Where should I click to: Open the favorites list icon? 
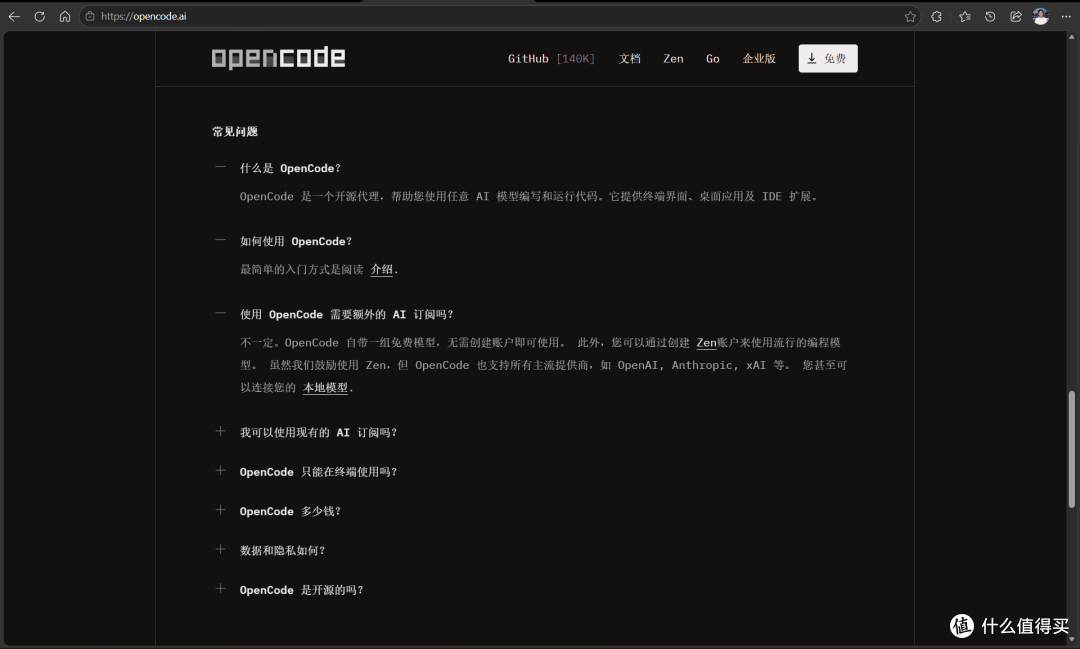[x=964, y=17]
